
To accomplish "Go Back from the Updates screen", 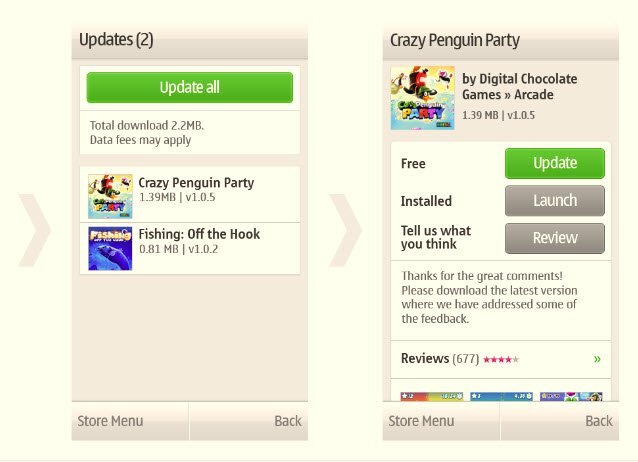I will 249,421.
